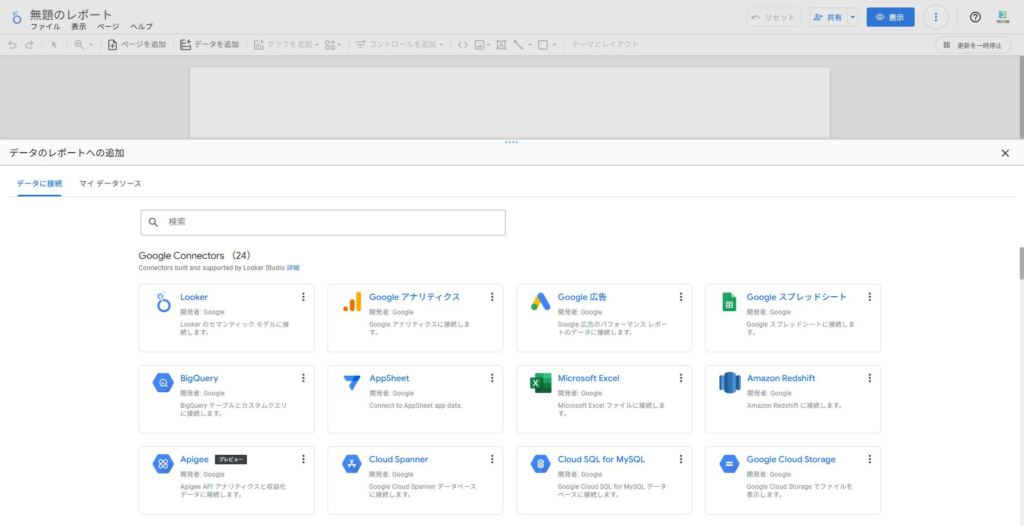The image size is (1024, 530).
Task: Switch to the マイ データソース tab
Action: tap(110, 184)
